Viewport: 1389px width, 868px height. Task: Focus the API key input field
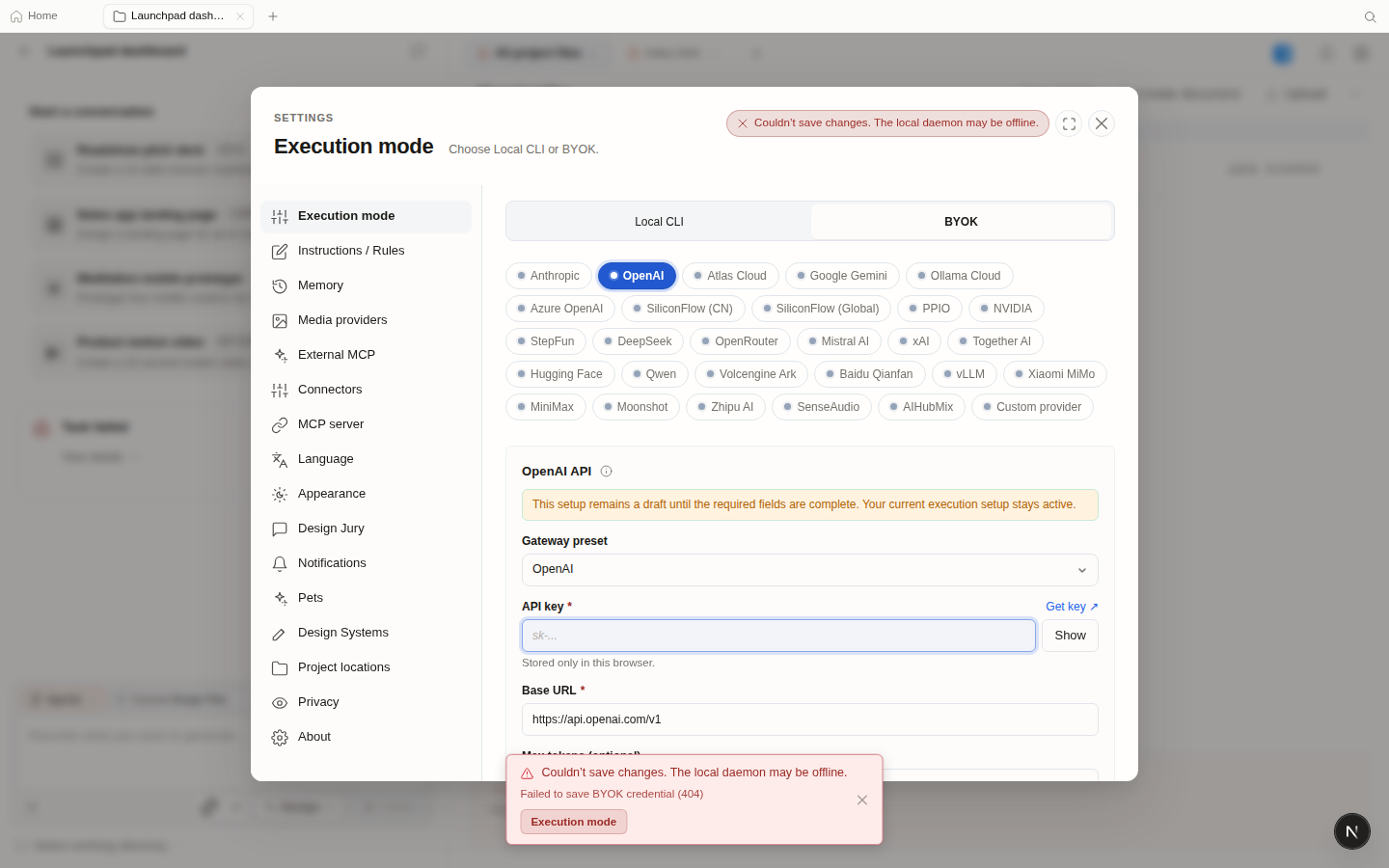779,636
